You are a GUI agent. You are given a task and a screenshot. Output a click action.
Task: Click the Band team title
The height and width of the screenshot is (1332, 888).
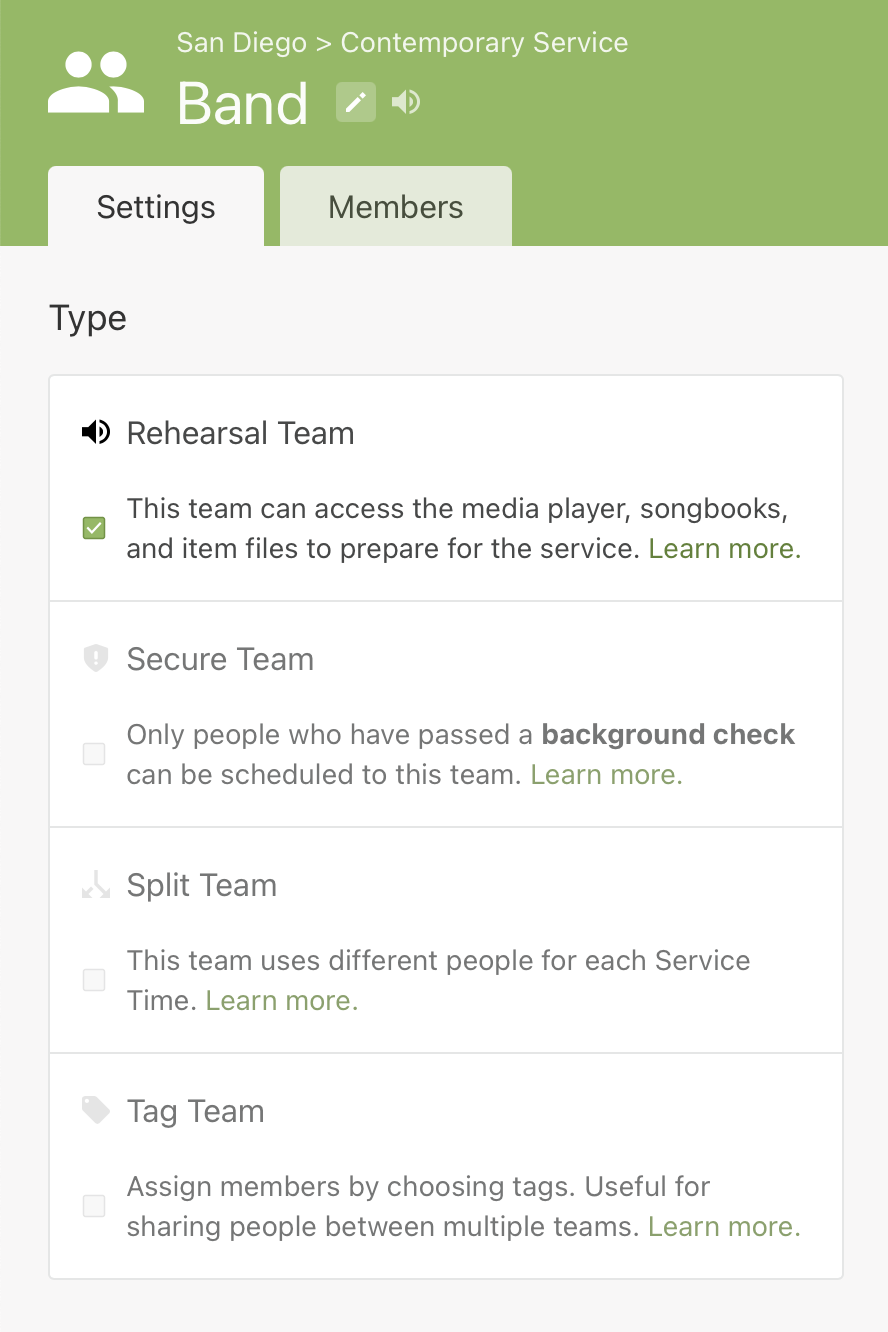click(243, 104)
